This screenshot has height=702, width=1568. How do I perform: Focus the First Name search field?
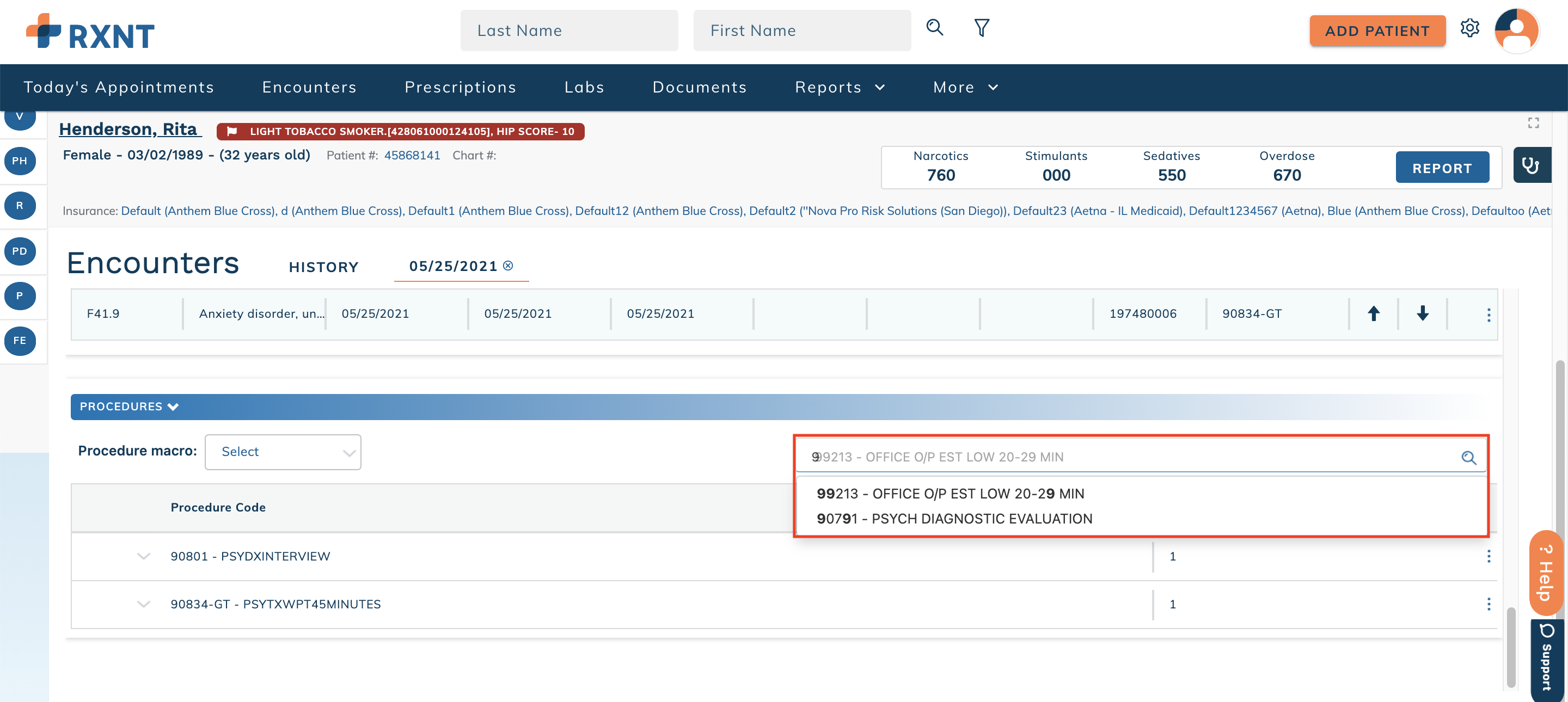tap(801, 30)
